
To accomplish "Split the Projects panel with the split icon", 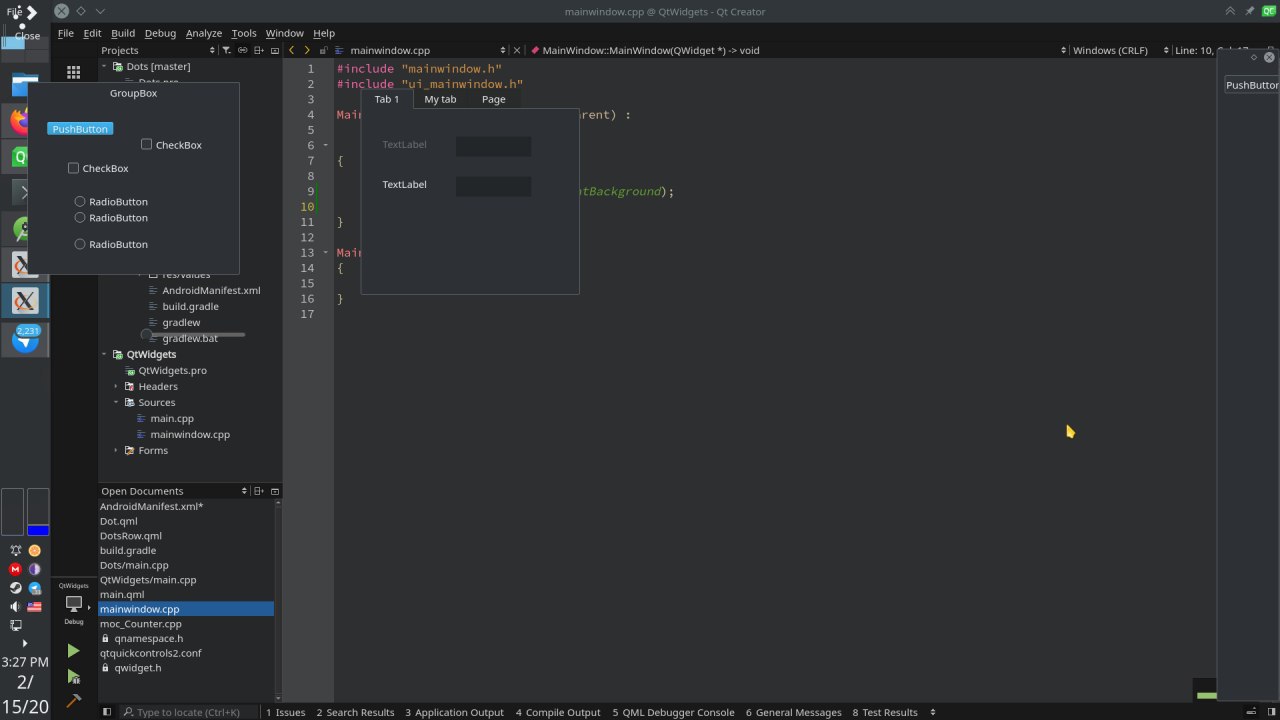I will tap(259, 50).
